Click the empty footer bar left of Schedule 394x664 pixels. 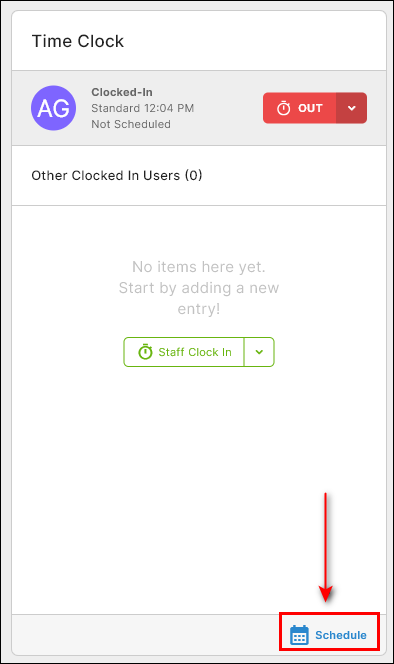coord(145,635)
